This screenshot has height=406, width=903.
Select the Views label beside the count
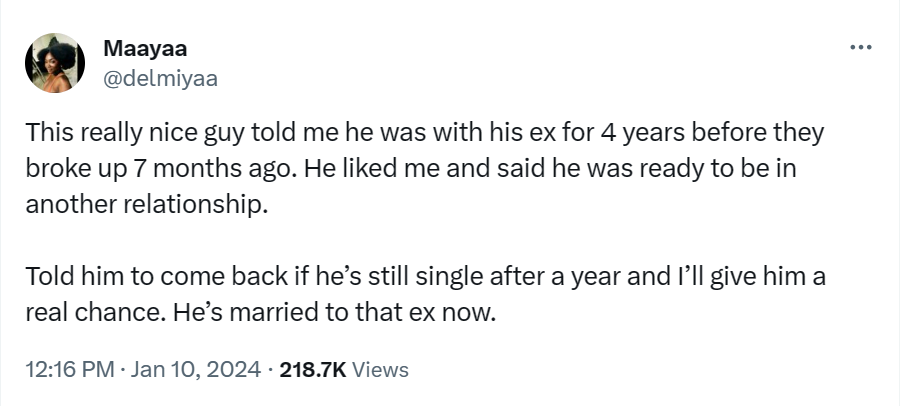pyautogui.click(x=381, y=369)
